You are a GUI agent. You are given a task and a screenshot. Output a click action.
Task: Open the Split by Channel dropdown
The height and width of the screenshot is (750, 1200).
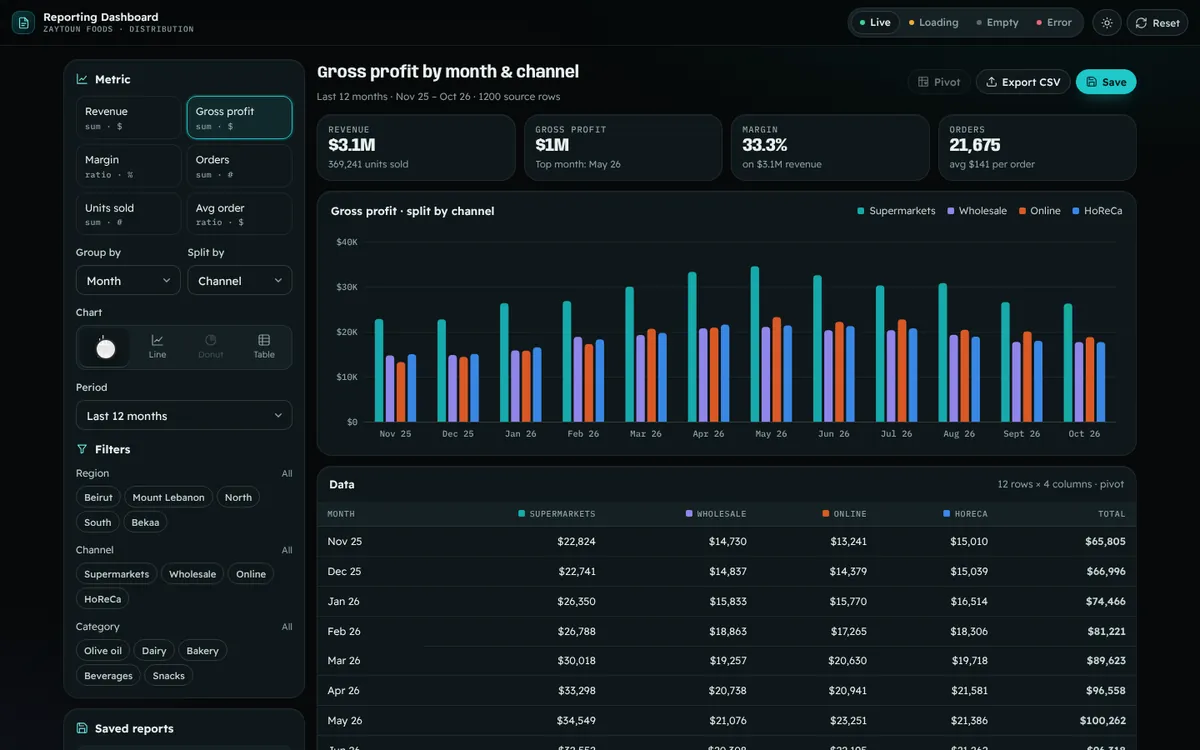pyautogui.click(x=240, y=281)
